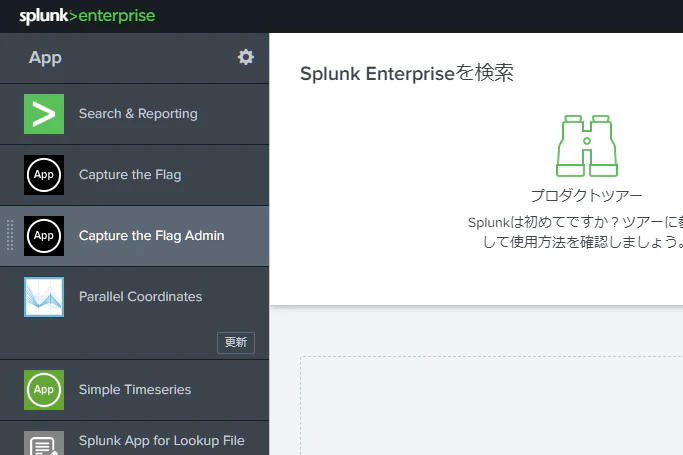Open the Search & Reporting app

click(x=138, y=114)
